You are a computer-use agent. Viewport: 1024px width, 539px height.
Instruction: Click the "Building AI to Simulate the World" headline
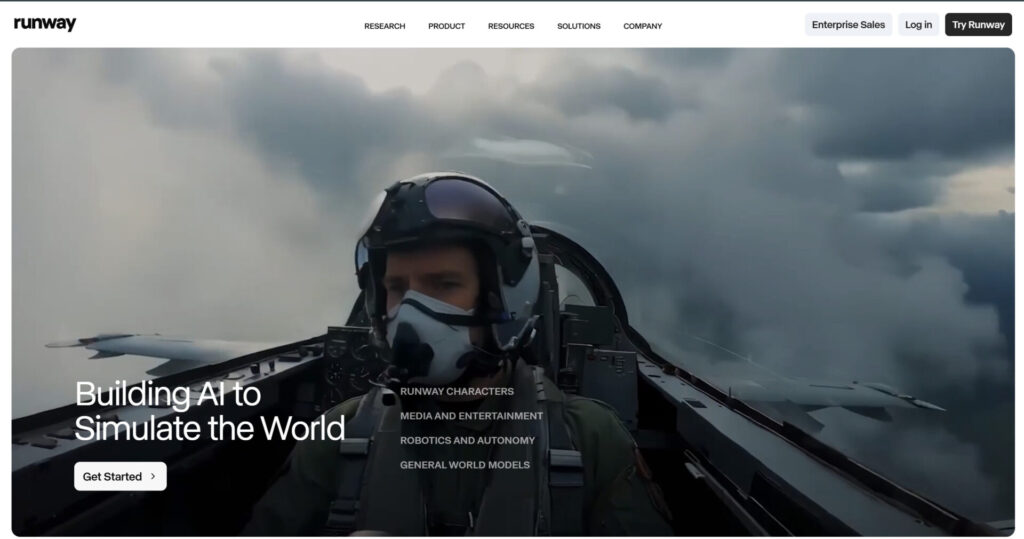tap(210, 410)
